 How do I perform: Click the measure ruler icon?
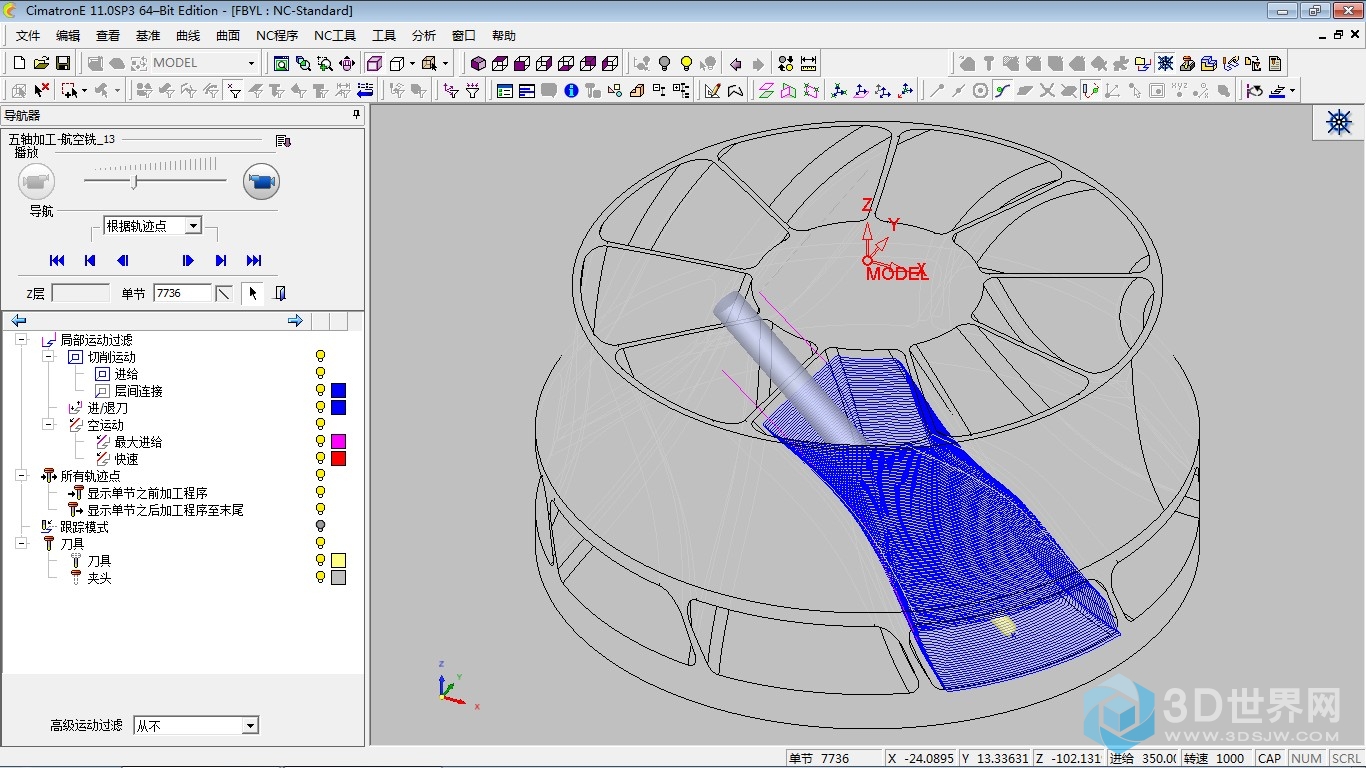coord(808,63)
